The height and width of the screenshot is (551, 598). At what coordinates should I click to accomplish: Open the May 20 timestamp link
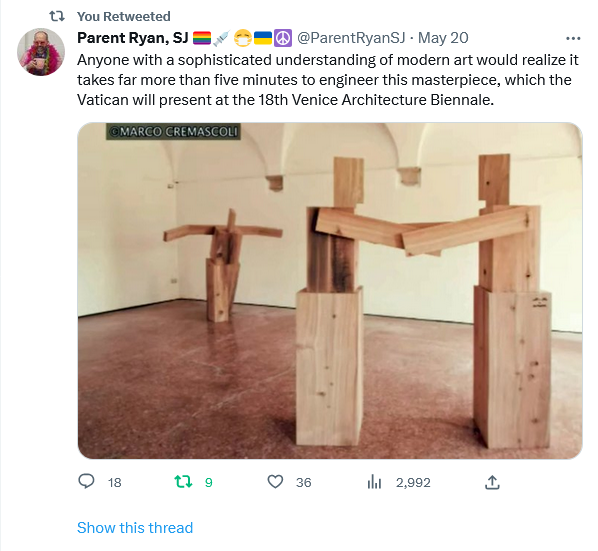point(443,38)
